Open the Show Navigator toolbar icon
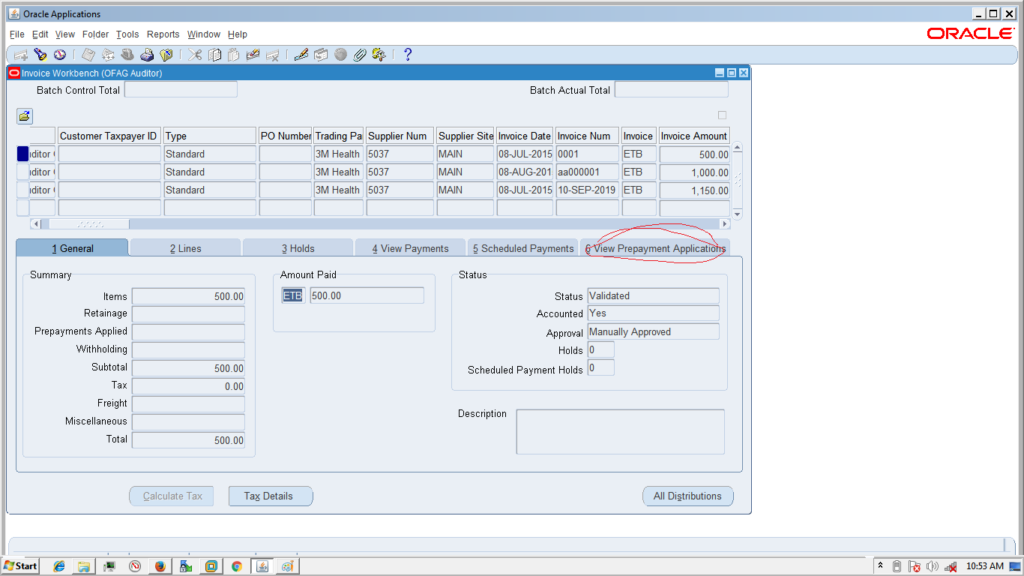The height and width of the screenshot is (576, 1024). coord(59,55)
